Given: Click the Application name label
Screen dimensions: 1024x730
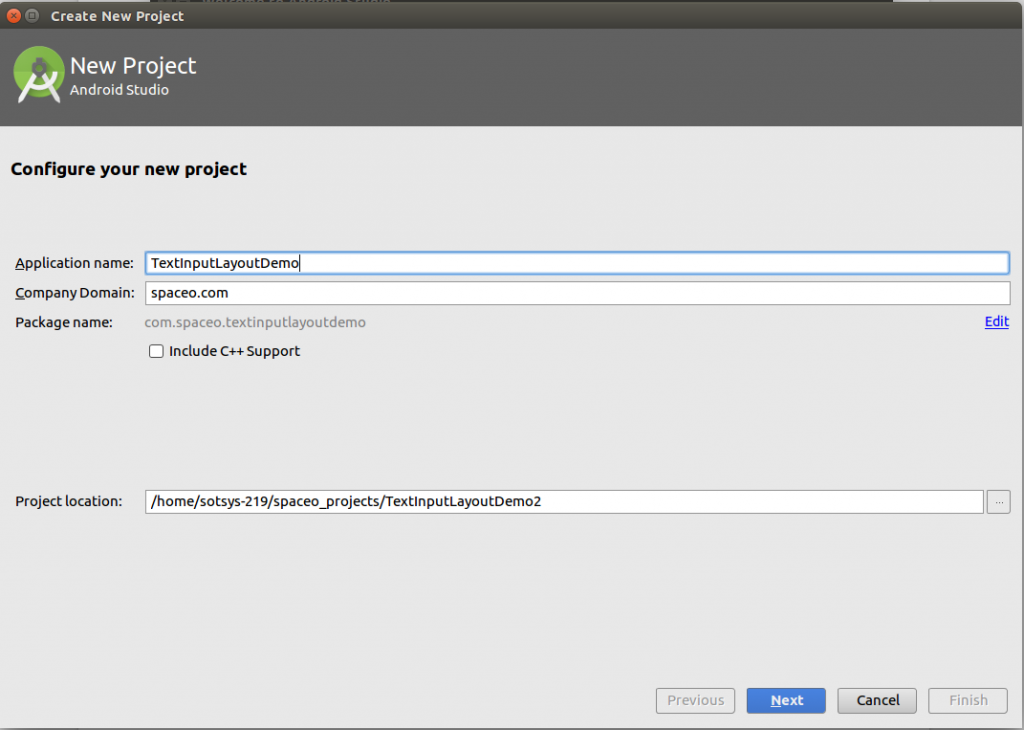Looking at the screenshot, I should click(74, 263).
